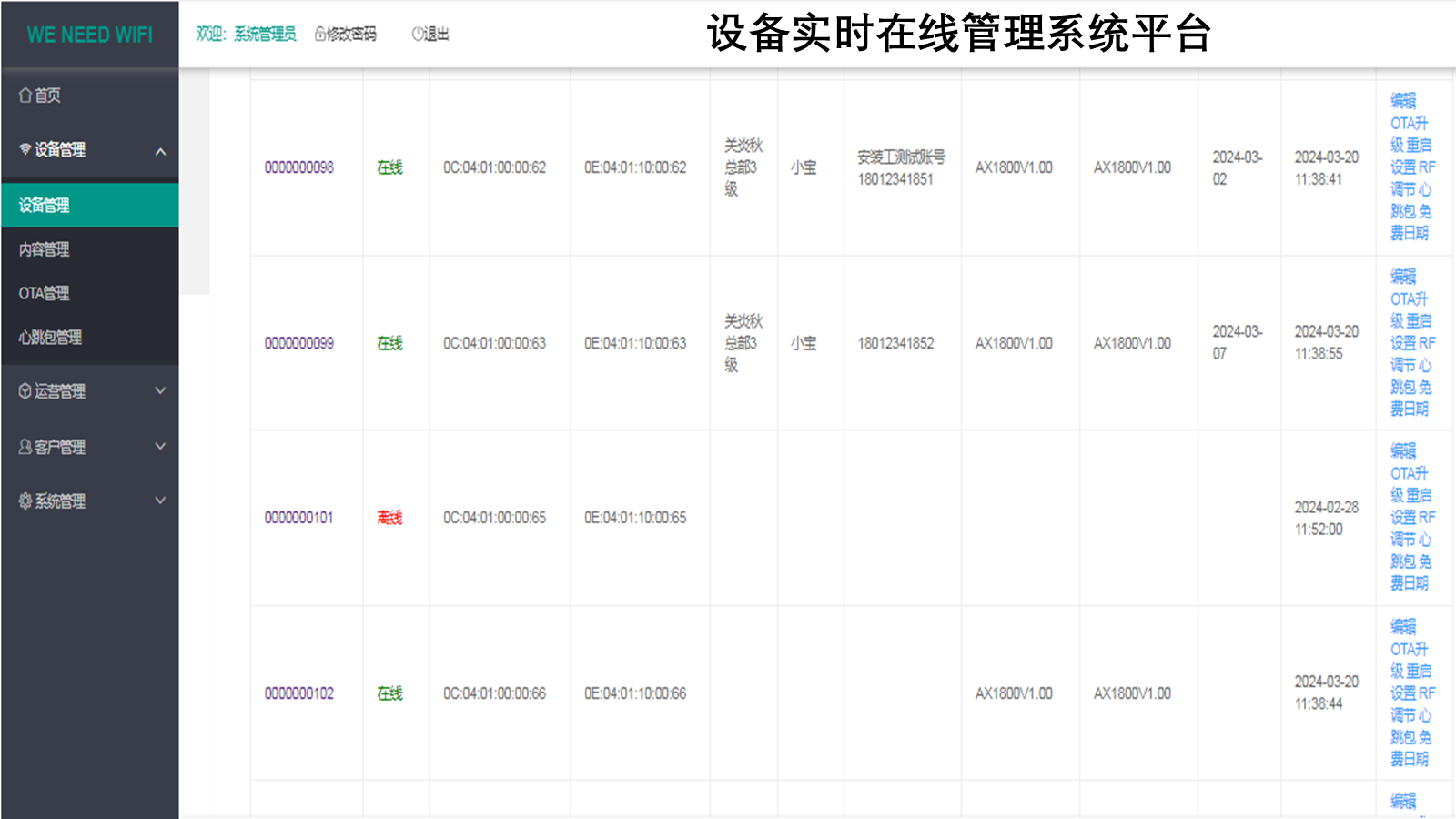Viewport: 1456px width, 819px height.
Task: Click the phone number 18012341852 cell
Action: click(895, 343)
